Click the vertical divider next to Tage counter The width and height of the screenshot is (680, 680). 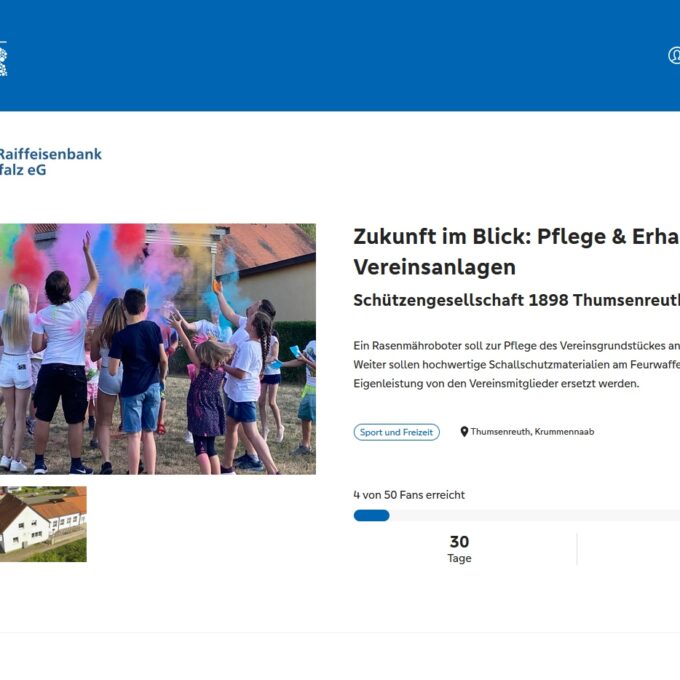[x=577, y=549]
